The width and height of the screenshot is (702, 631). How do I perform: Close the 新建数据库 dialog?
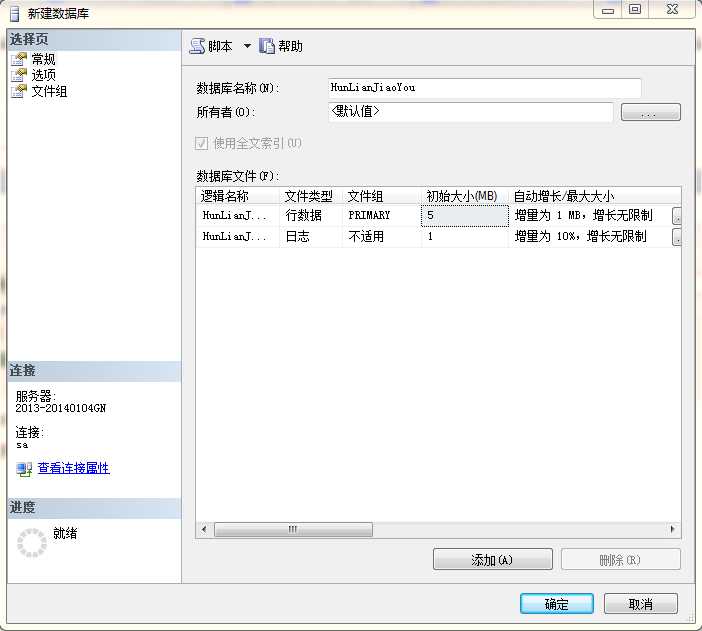click(672, 9)
